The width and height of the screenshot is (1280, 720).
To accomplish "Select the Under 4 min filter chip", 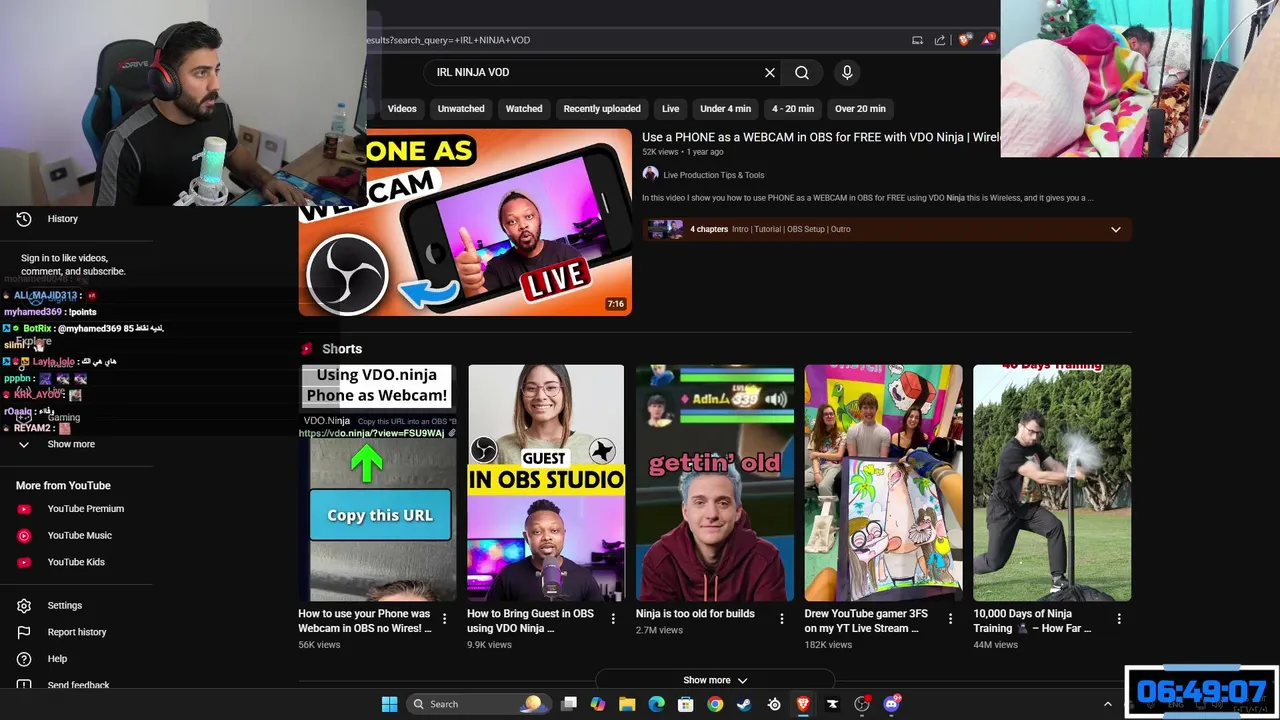I will pos(725,109).
